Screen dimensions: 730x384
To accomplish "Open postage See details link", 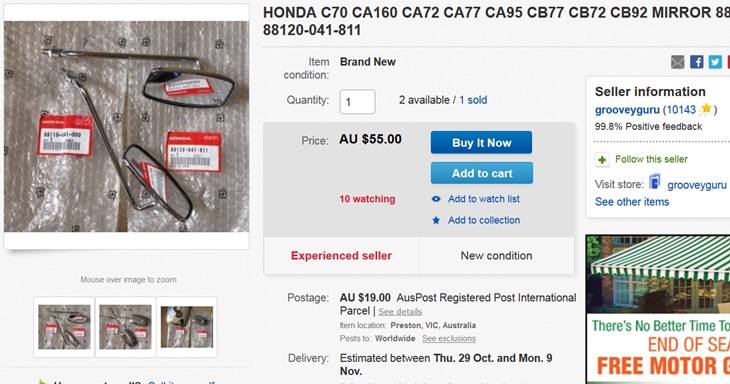I will point(400,312).
